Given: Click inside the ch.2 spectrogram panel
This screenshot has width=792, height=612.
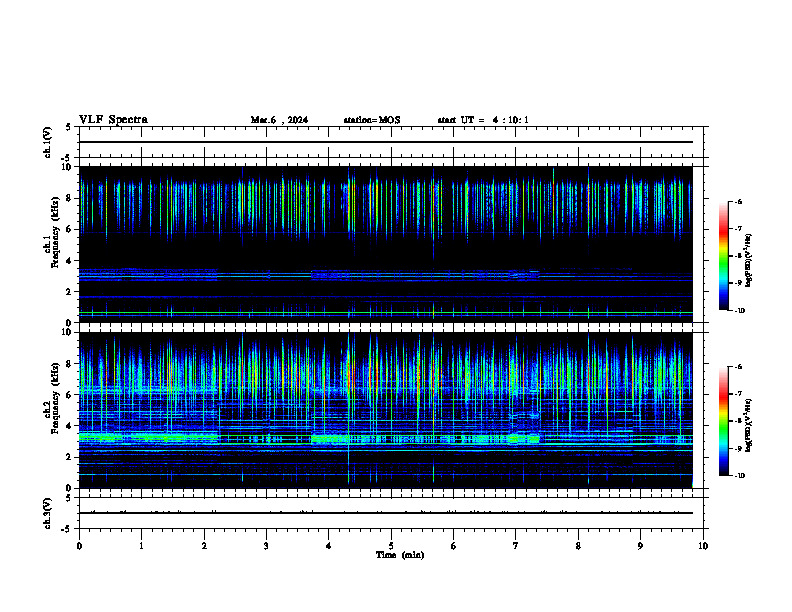Looking at the screenshot, I should coord(386,410).
